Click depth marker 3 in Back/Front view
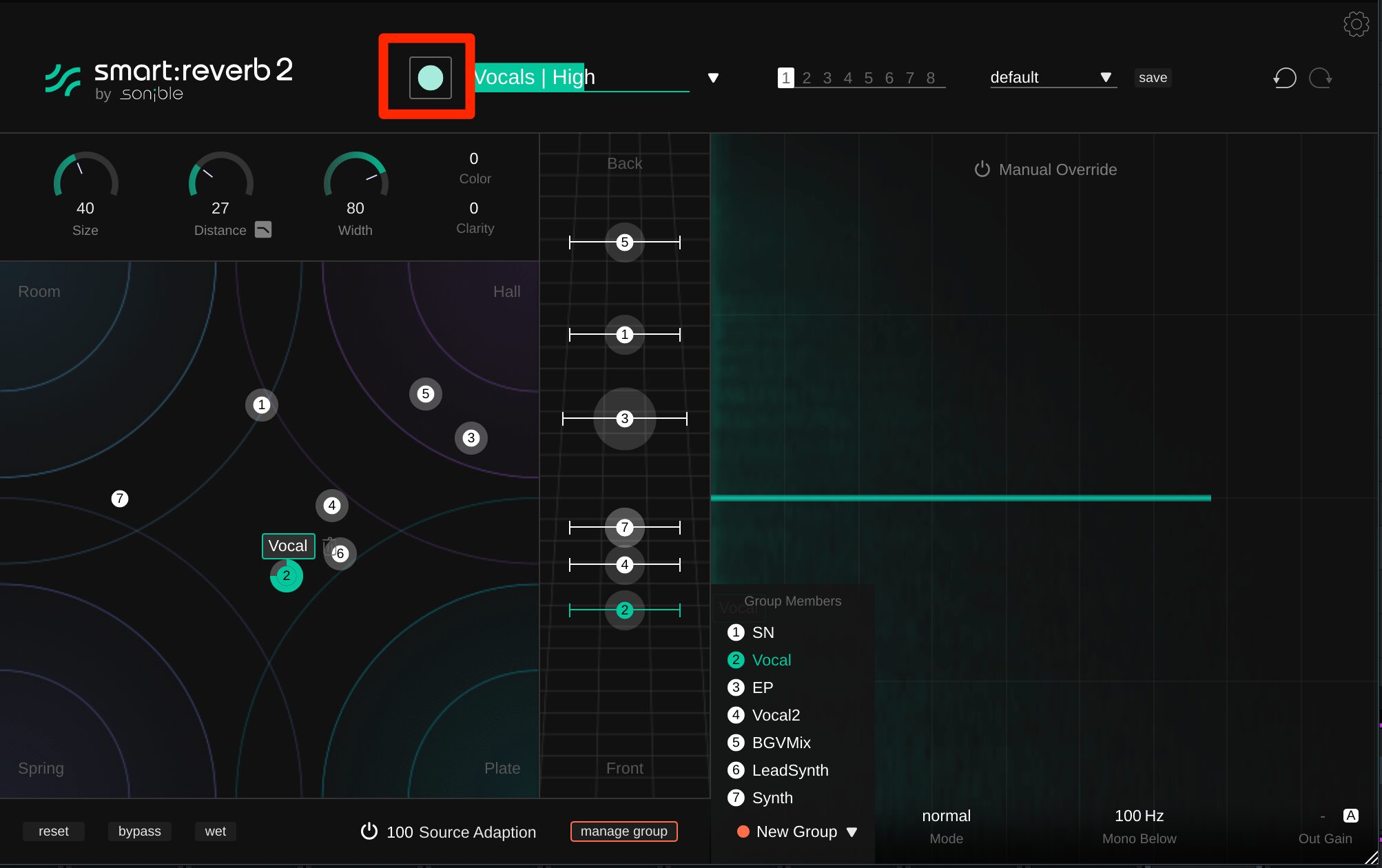The image size is (1382, 868). 624,418
